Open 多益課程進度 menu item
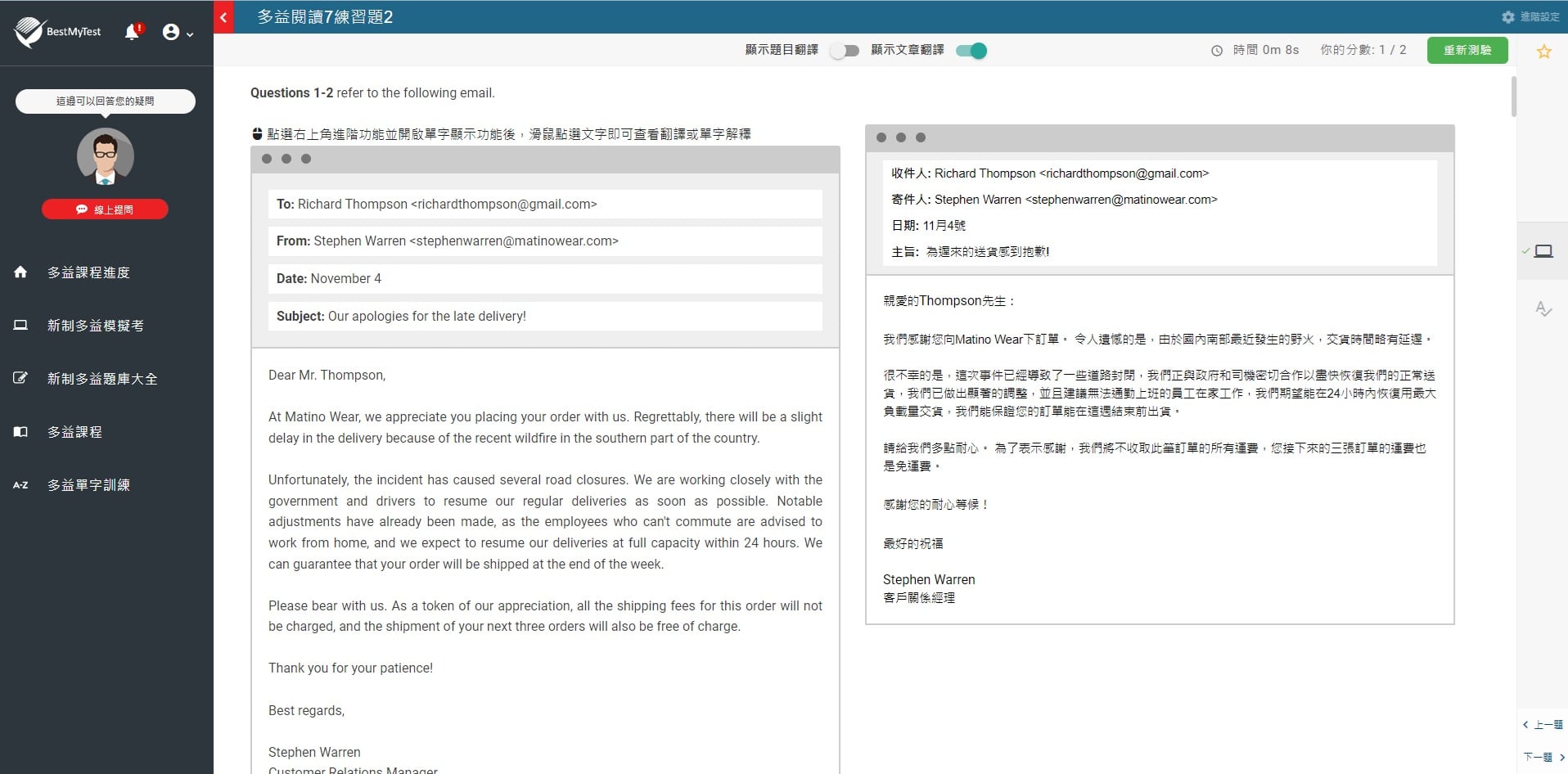Screen dimensions: 1568x774 pyautogui.click(x=88, y=272)
